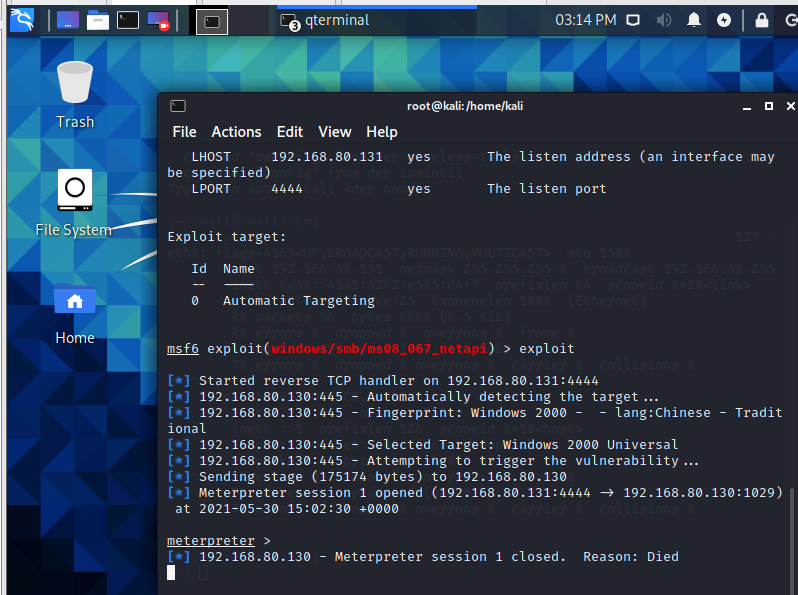Open the View menu in terminal
The height and width of the screenshot is (595, 798).
(334, 132)
